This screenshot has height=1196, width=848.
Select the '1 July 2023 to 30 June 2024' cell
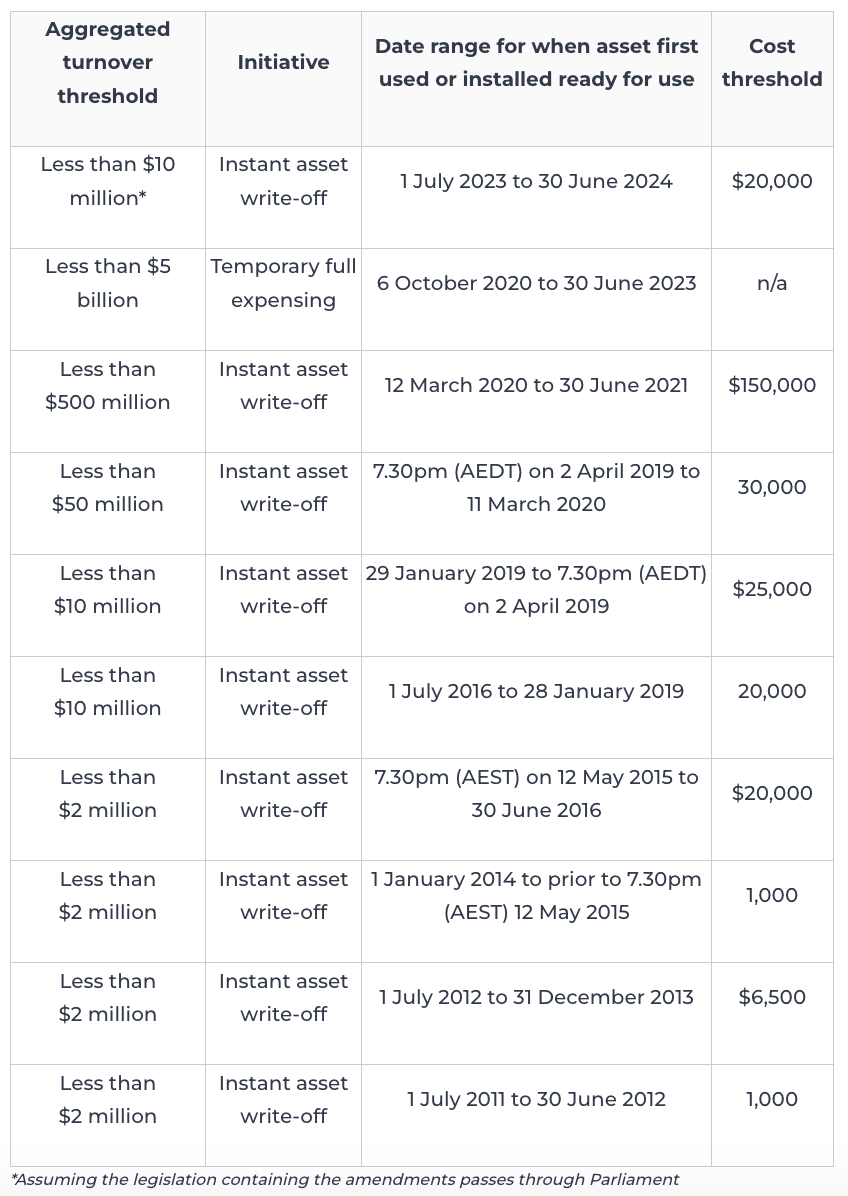536,181
